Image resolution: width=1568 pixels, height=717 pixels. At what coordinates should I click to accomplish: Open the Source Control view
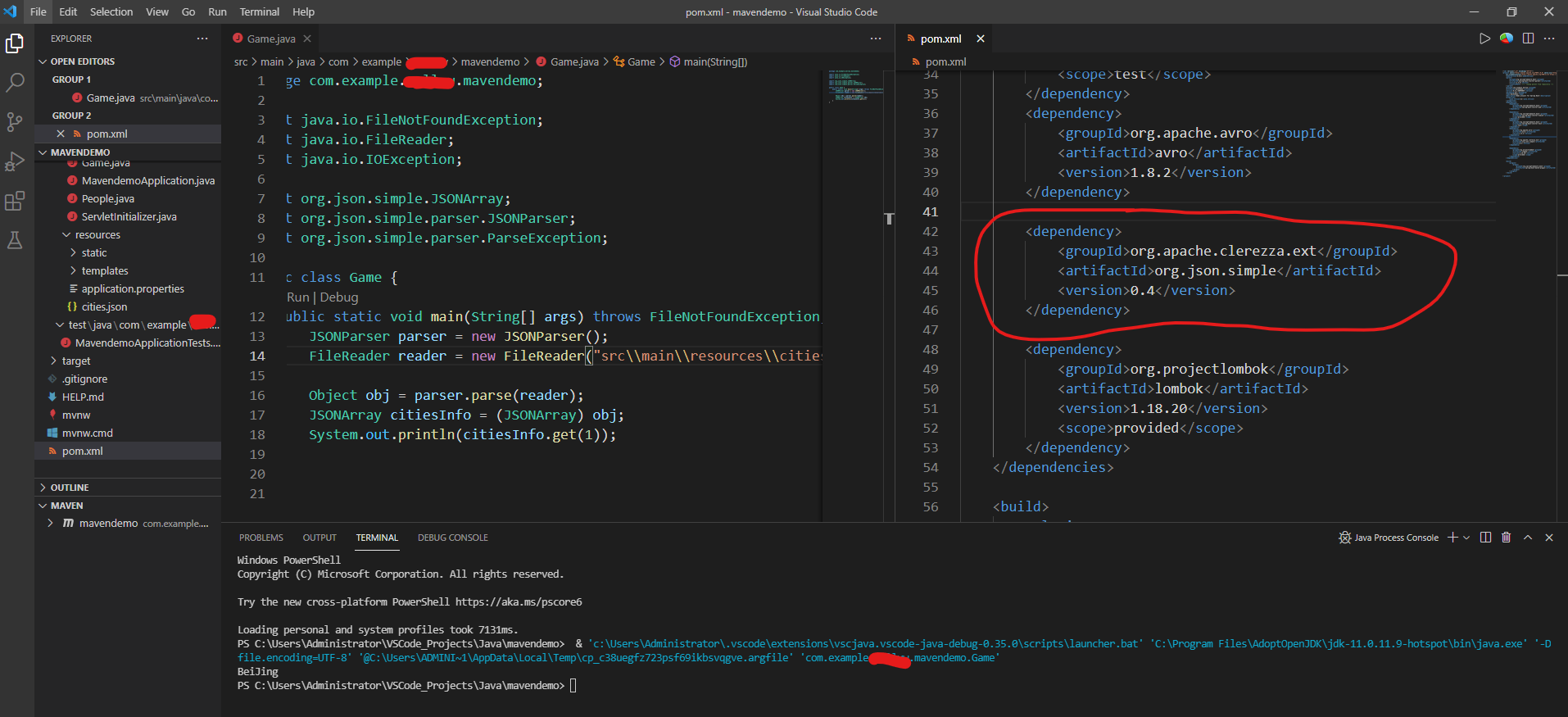15,122
